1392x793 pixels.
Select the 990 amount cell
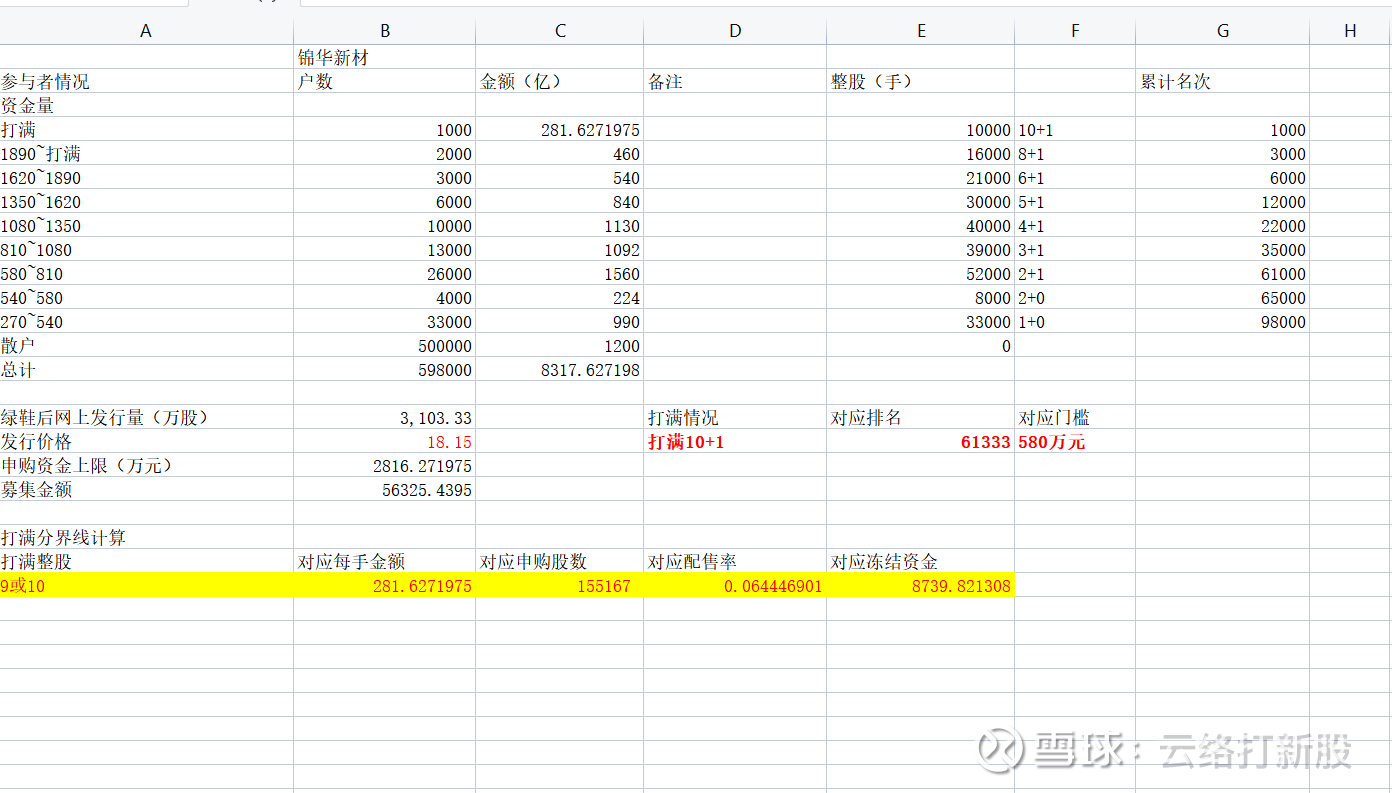[559, 321]
